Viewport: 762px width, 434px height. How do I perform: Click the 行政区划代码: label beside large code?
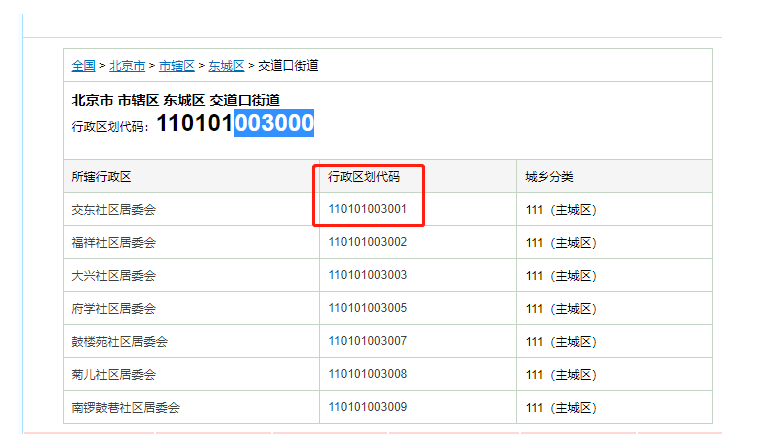(110, 126)
